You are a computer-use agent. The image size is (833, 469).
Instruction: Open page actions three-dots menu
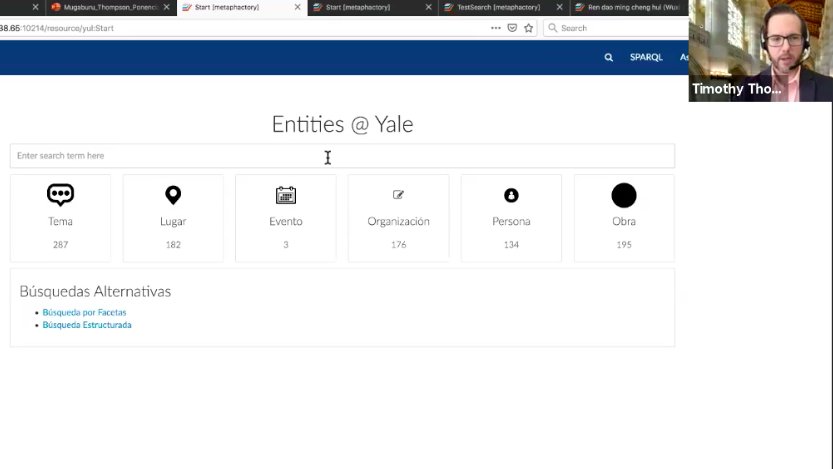coord(496,28)
